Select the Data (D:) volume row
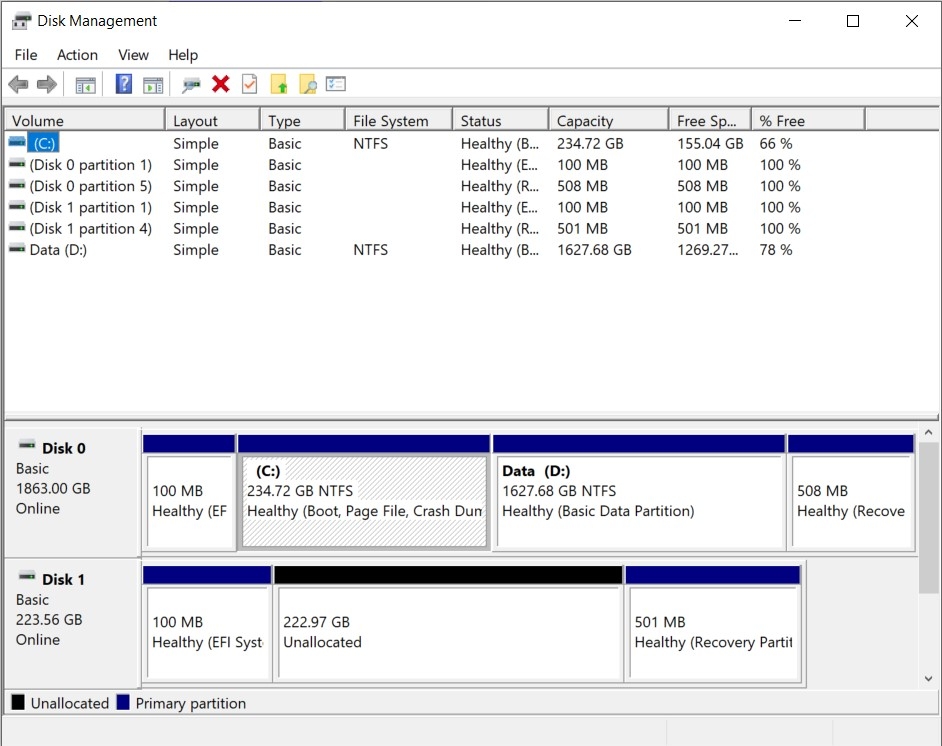The image size is (942, 746). click(x=435, y=249)
